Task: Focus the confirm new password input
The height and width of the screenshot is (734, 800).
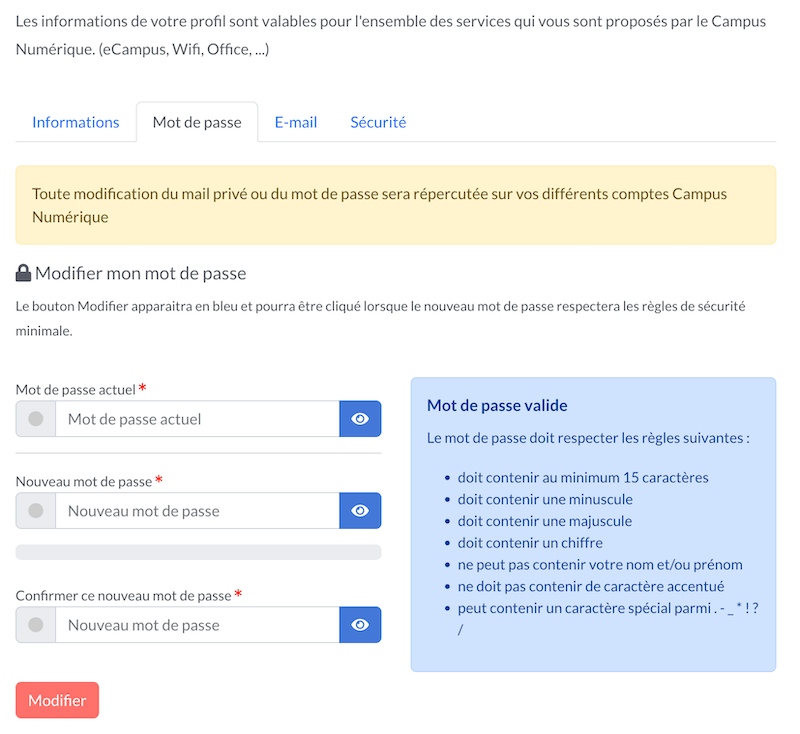Action: click(x=197, y=625)
